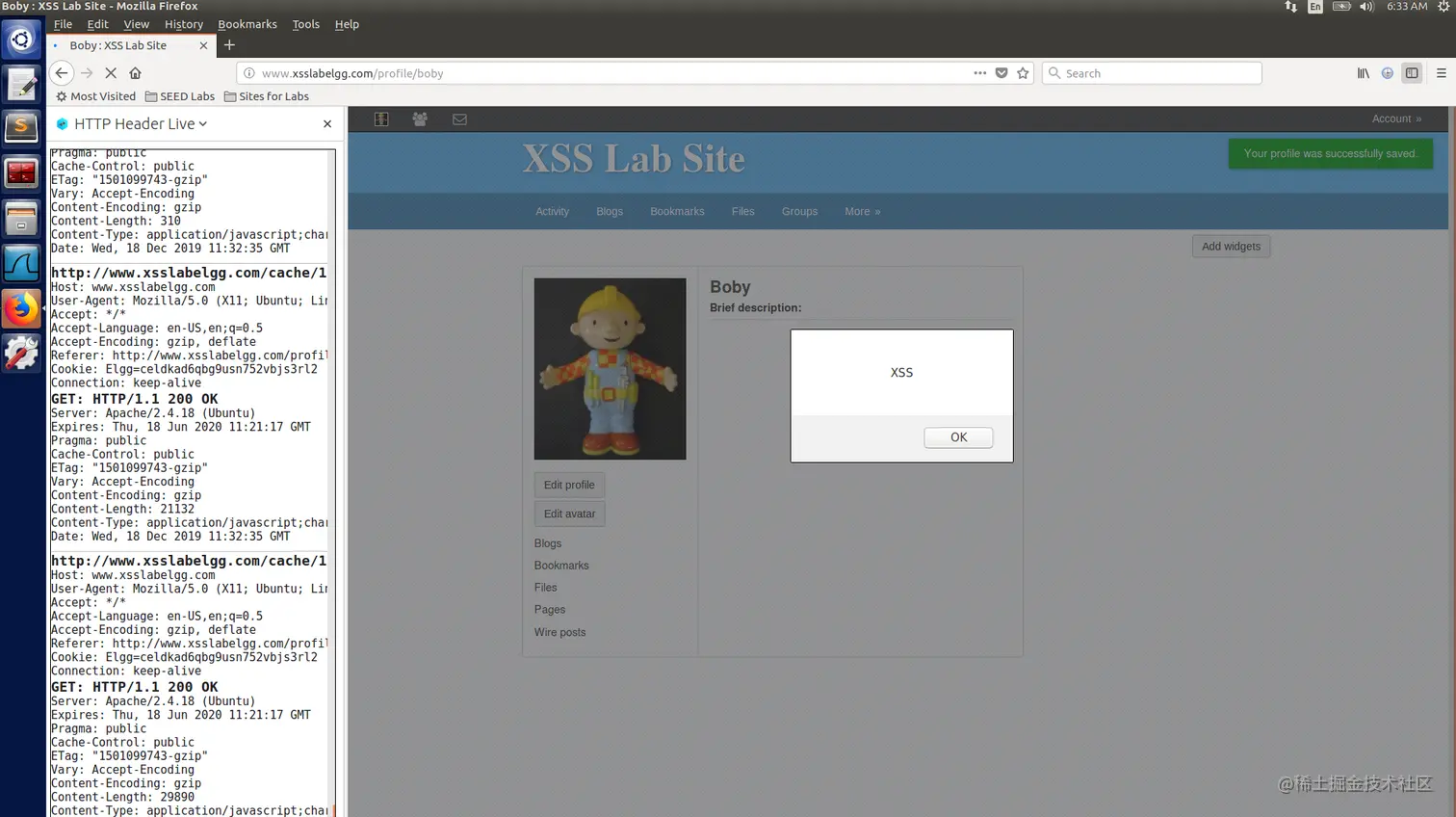Image resolution: width=1456 pixels, height=817 pixels.
Task: Open the Blogs link in navigation bar
Action: coord(610,211)
